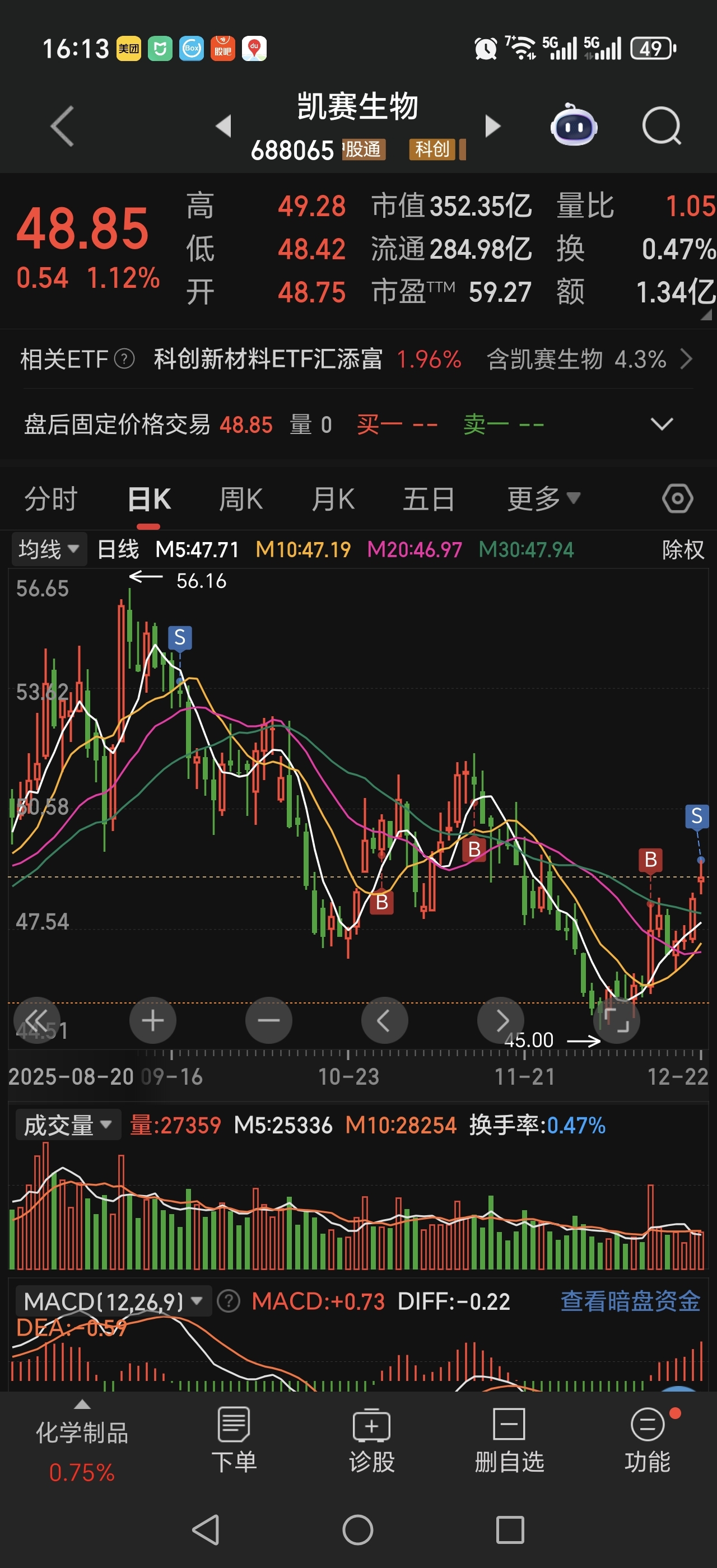This screenshot has width=717, height=1568.
Task: Tap the back arrow at top left
Action: click(62, 126)
